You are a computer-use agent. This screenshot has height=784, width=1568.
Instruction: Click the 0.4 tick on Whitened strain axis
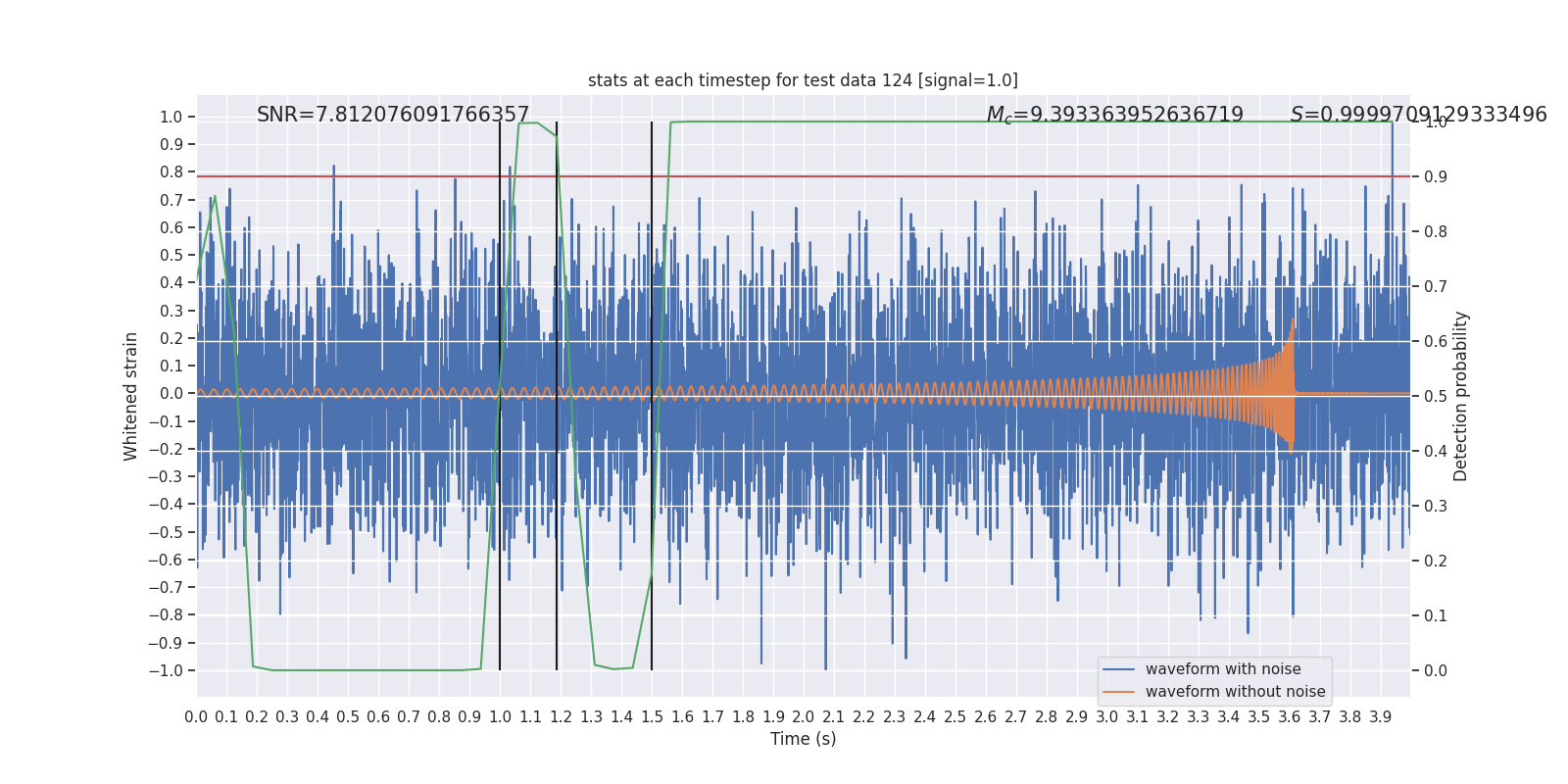click(x=171, y=283)
